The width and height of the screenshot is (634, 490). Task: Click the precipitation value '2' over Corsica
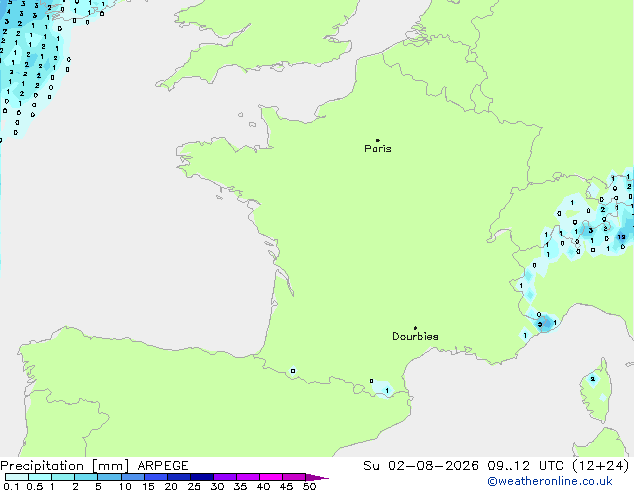(x=592, y=379)
